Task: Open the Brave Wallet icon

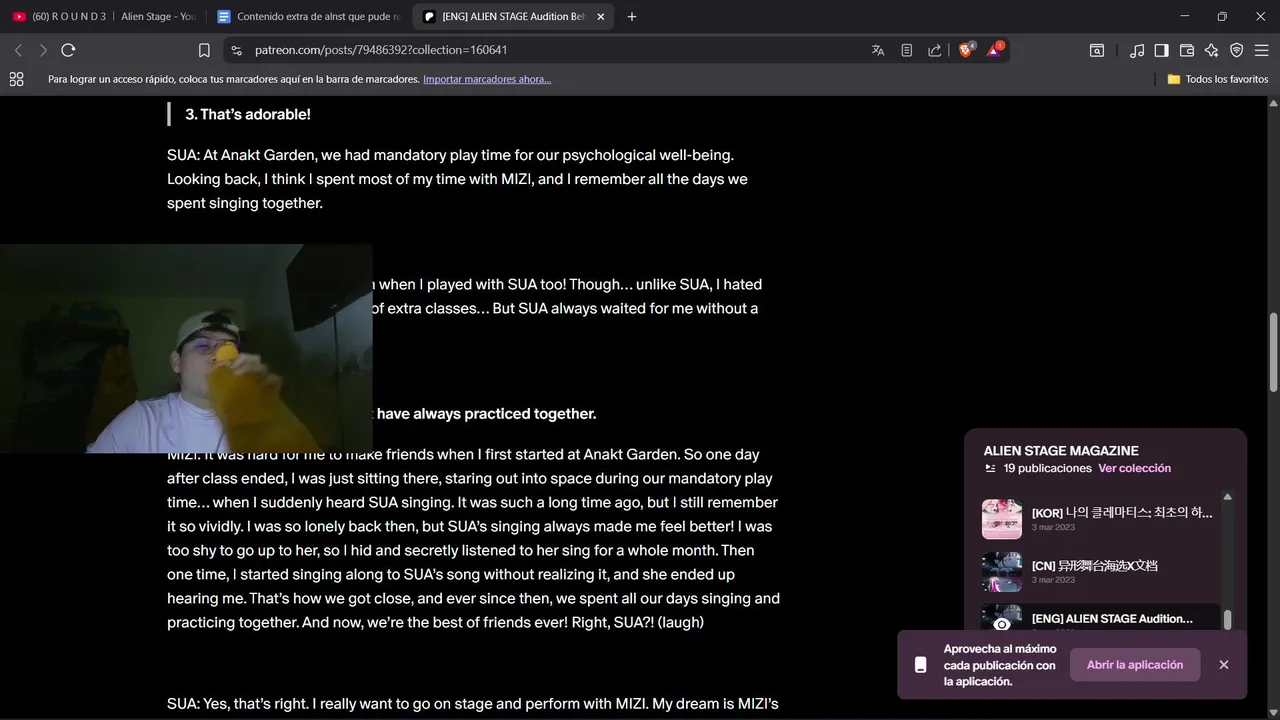Action: tap(1187, 50)
